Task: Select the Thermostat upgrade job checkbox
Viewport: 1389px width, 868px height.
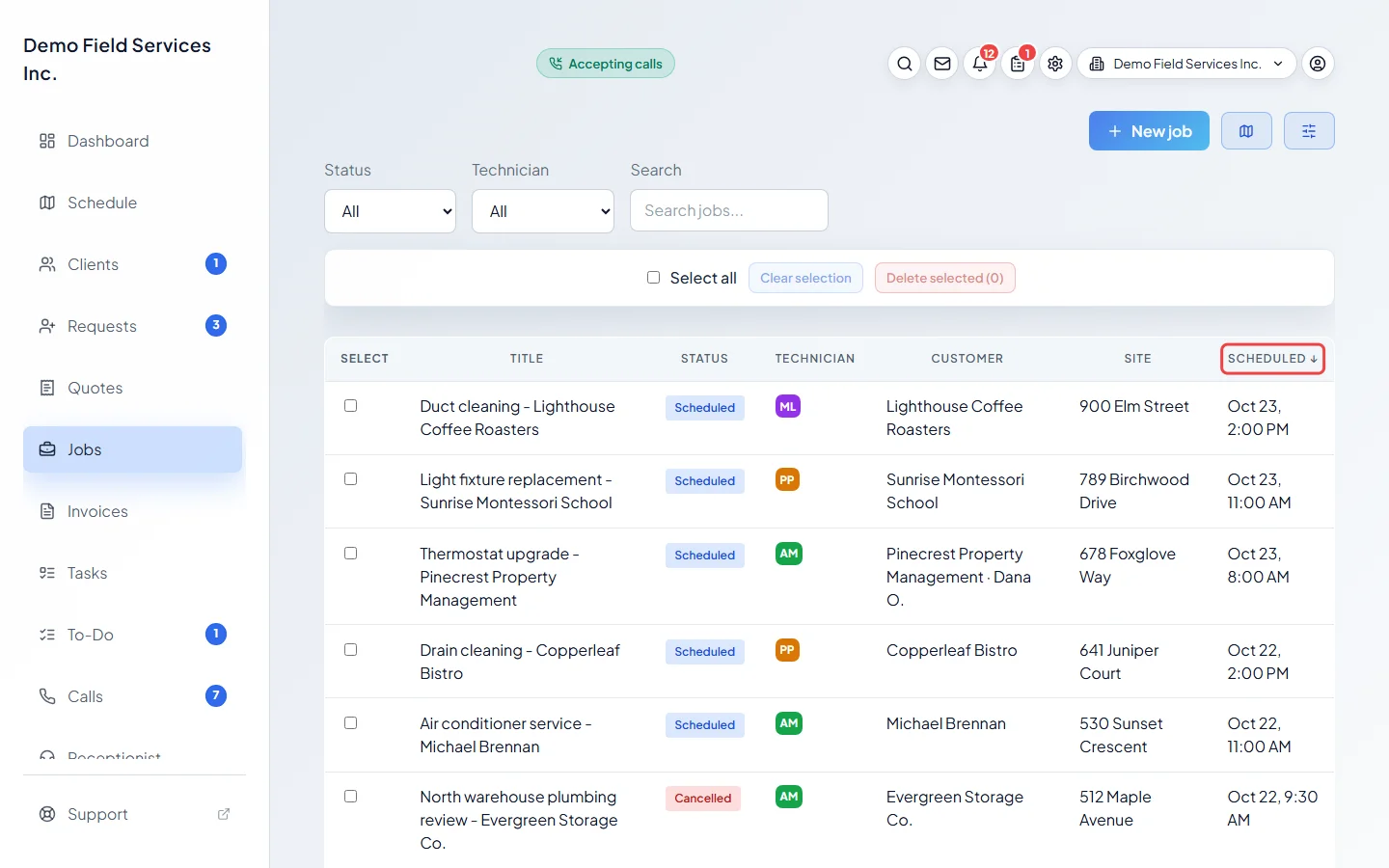Action: coord(351,554)
